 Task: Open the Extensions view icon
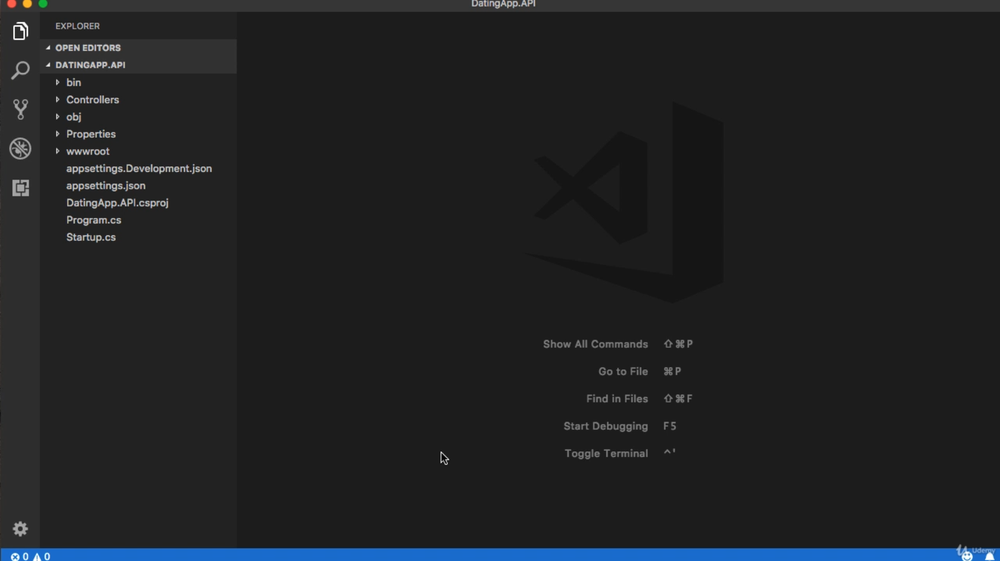click(20, 187)
